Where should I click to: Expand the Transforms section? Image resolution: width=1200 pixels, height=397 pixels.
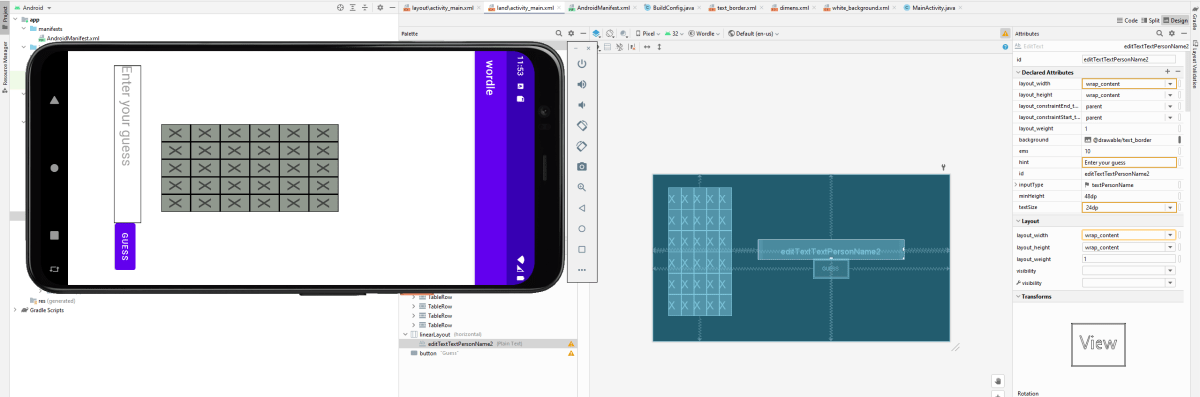click(x=1018, y=296)
